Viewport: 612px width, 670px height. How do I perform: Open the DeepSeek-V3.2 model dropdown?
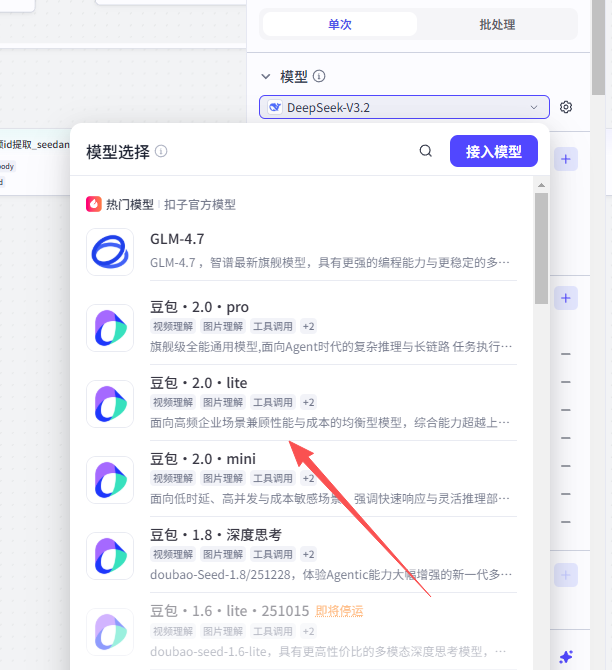pyautogui.click(x=404, y=107)
